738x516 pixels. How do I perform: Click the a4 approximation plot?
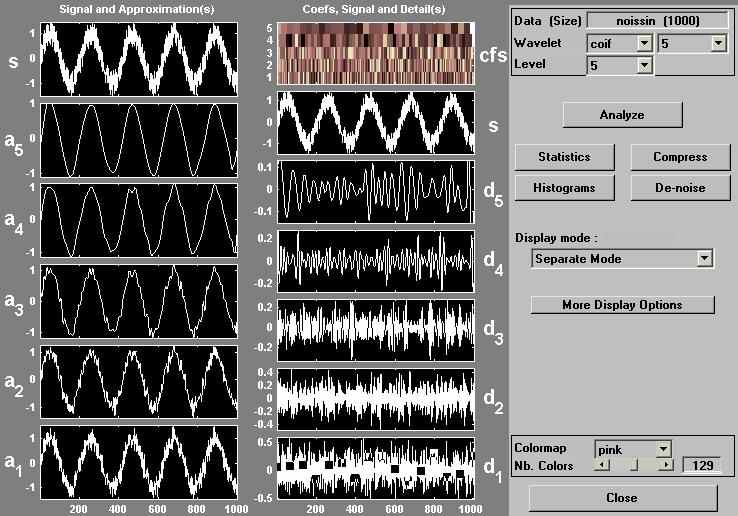click(139, 220)
